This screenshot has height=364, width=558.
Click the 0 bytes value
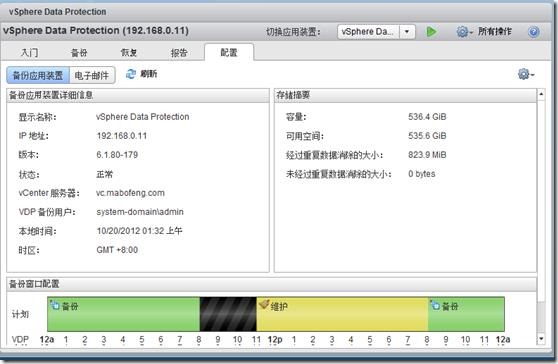(x=422, y=174)
